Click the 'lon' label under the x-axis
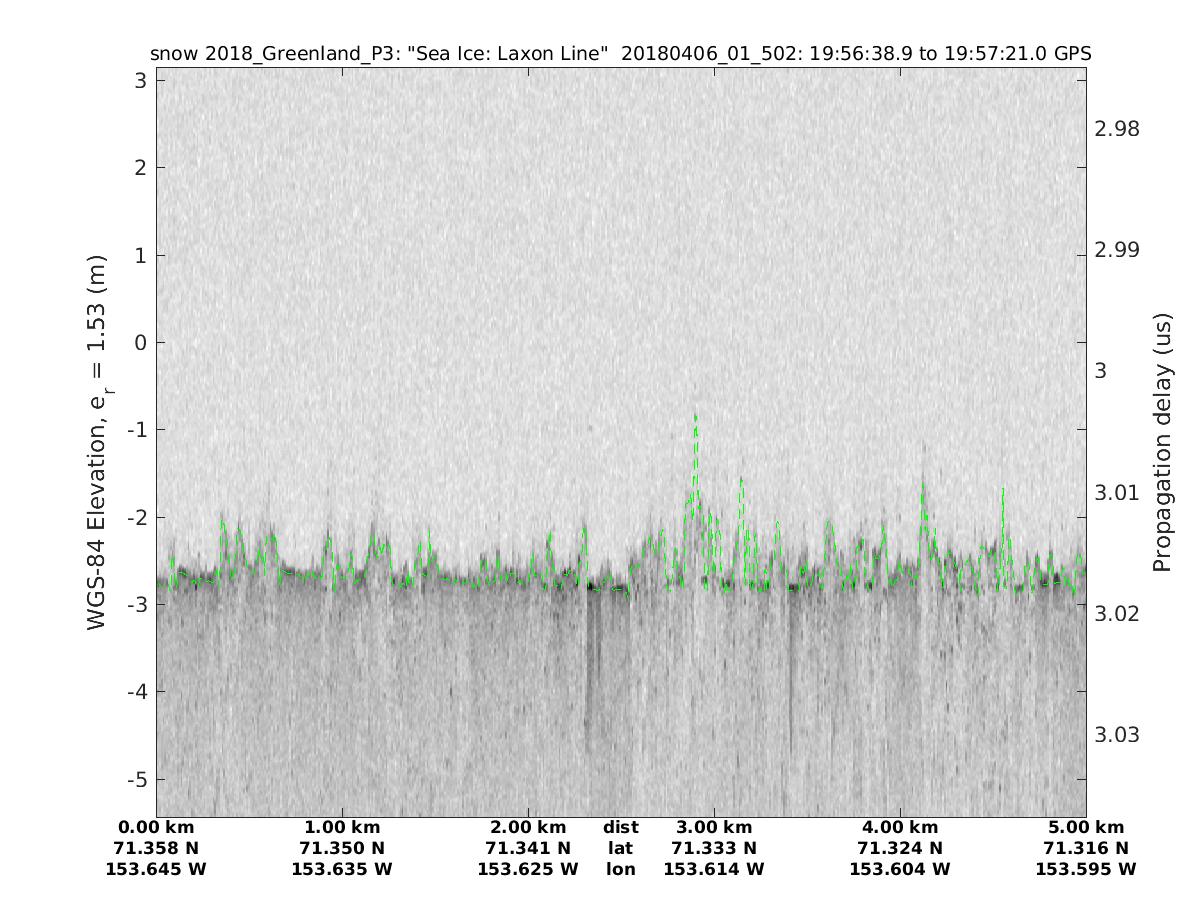1200x900 pixels. tap(620, 869)
